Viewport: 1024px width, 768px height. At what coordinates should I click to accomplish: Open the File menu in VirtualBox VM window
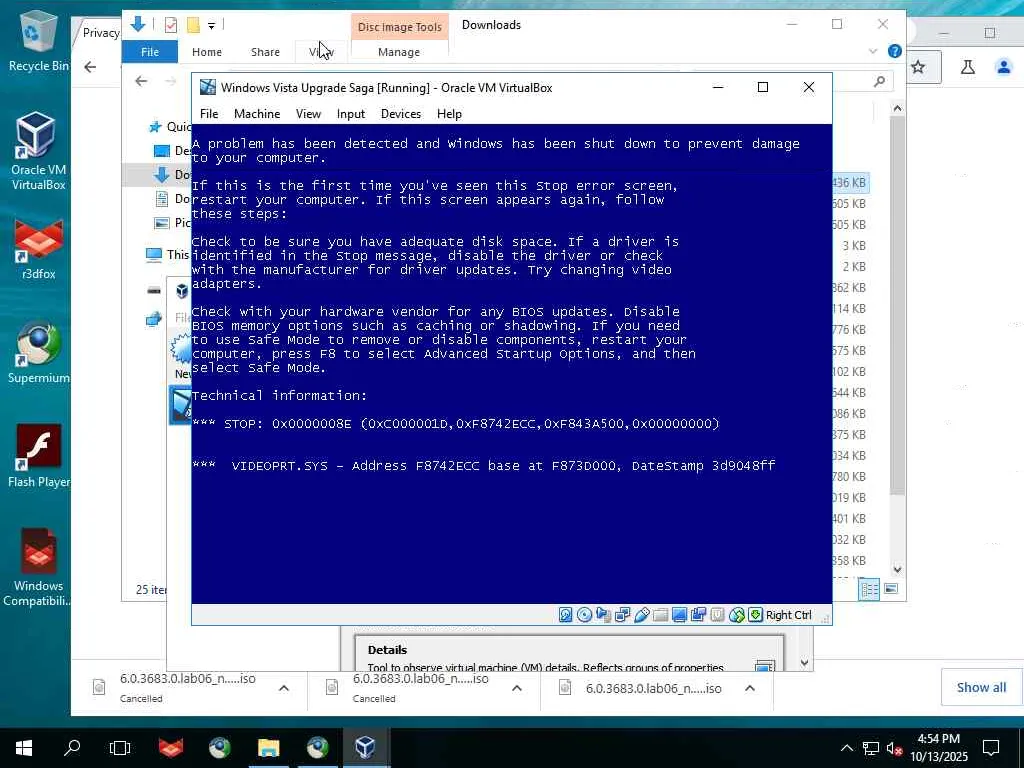[x=209, y=114]
